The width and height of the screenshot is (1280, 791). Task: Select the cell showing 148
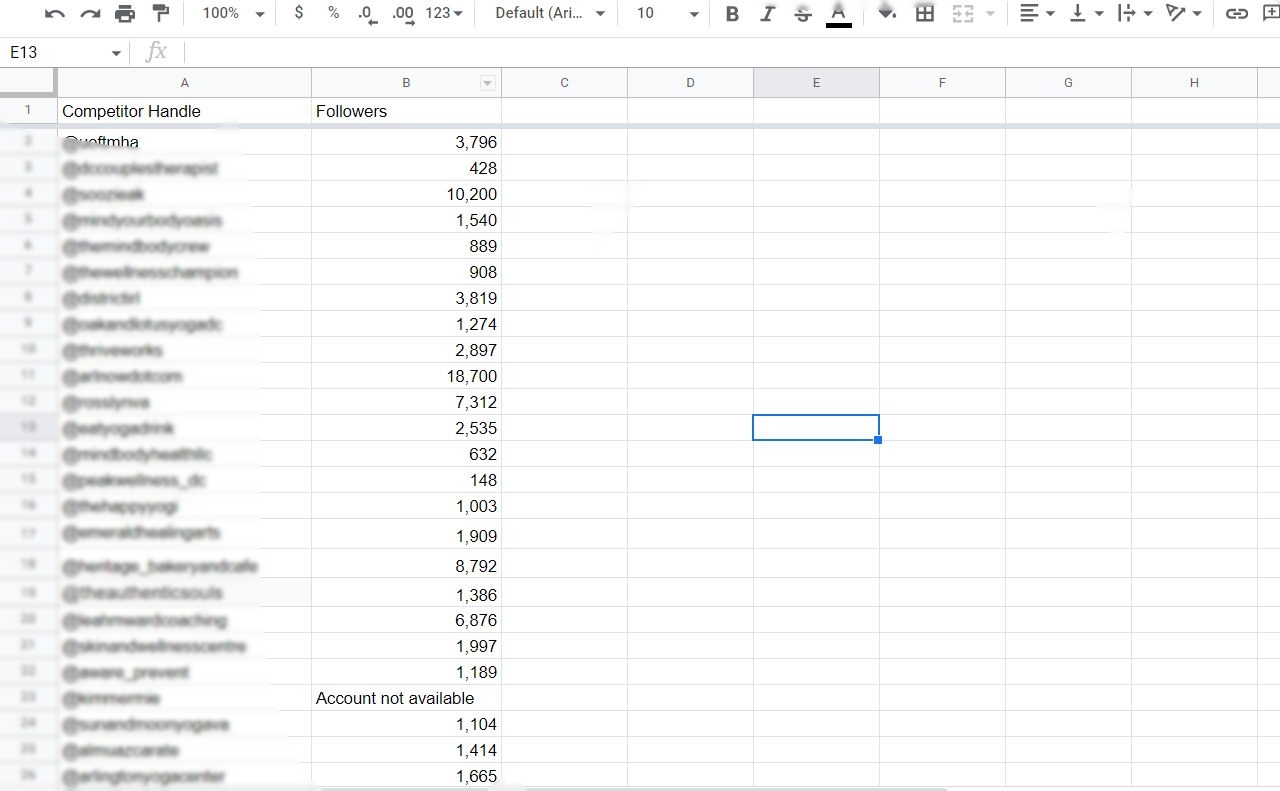click(x=406, y=480)
